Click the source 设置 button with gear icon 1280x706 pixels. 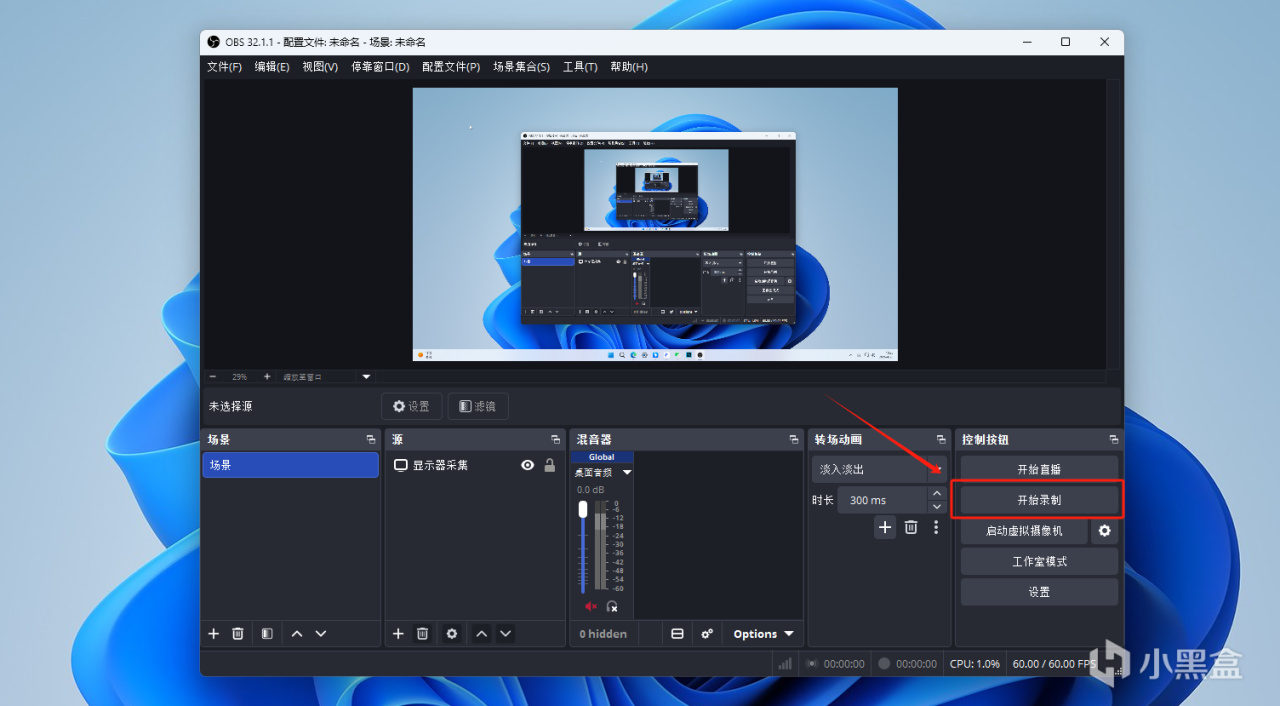tap(411, 406)
